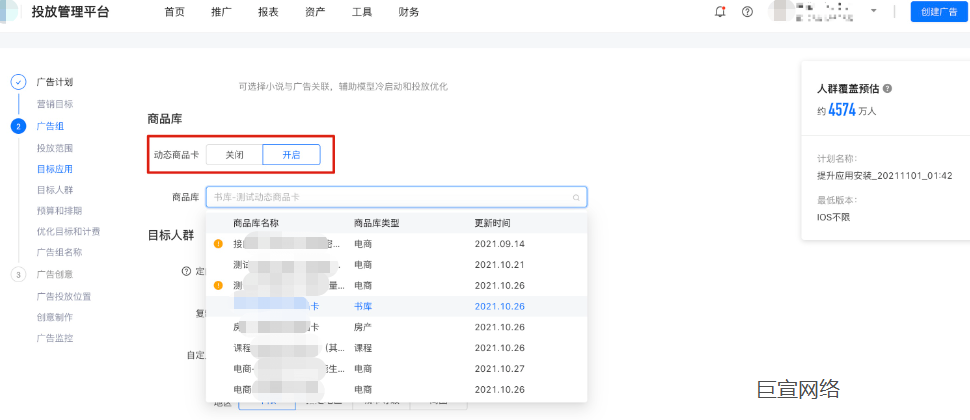Click step 1 checkmark circle for 广告计划
Viewport: 970px width, 420px height.
(x=19, y=82)
